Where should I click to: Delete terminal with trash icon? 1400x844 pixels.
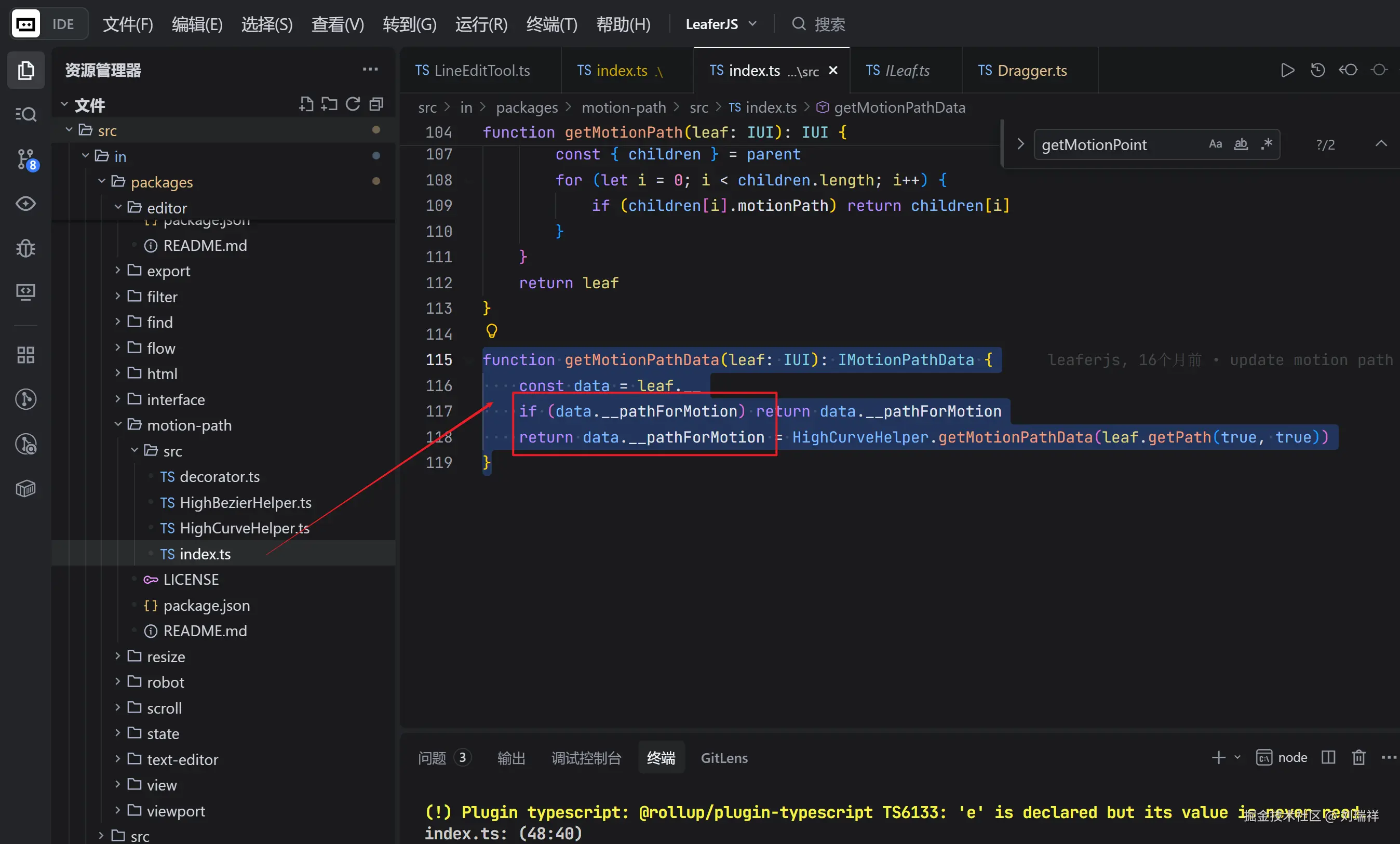pyautogui.click(x=1358, y=757)
